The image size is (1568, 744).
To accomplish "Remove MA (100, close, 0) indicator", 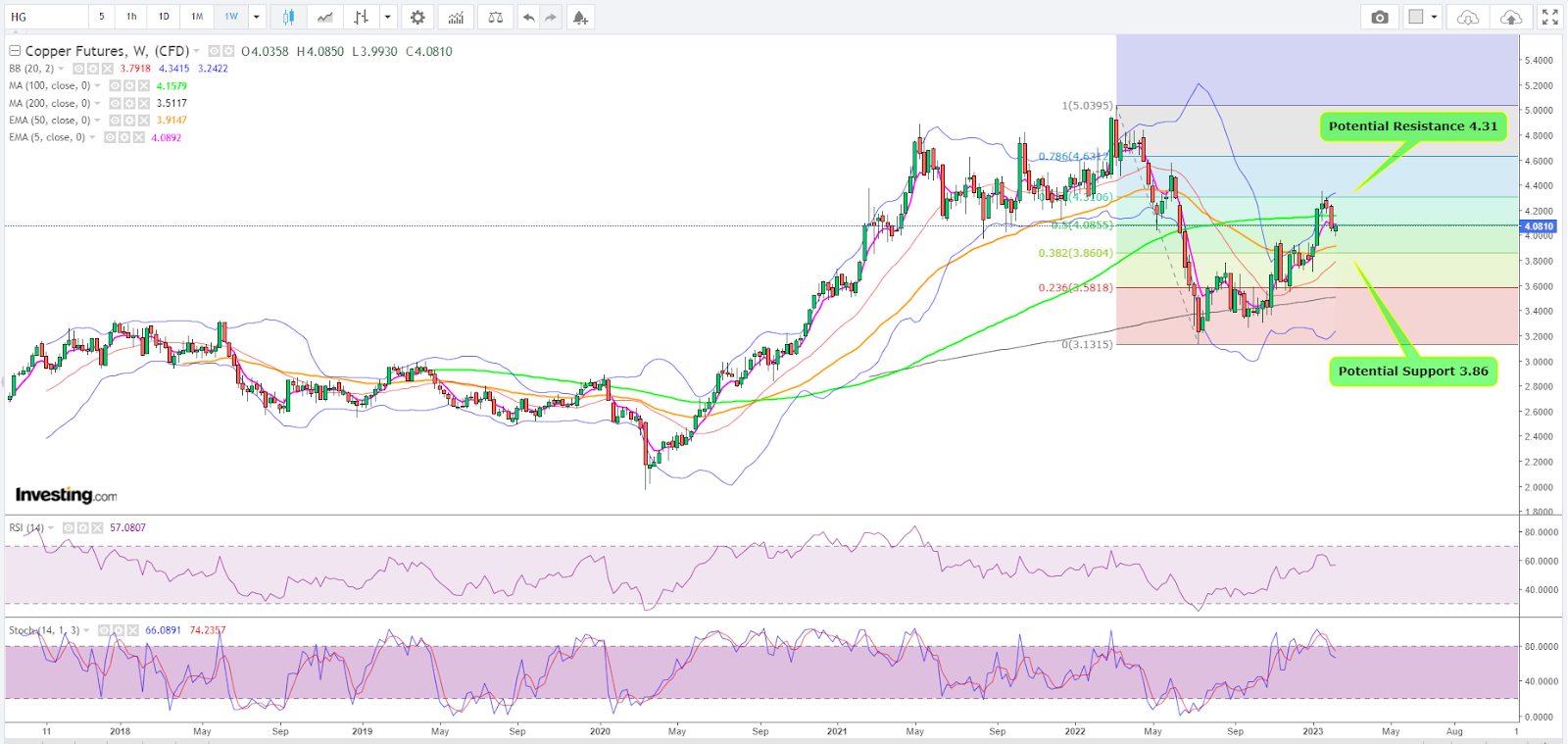I will (x=144, y=86).
